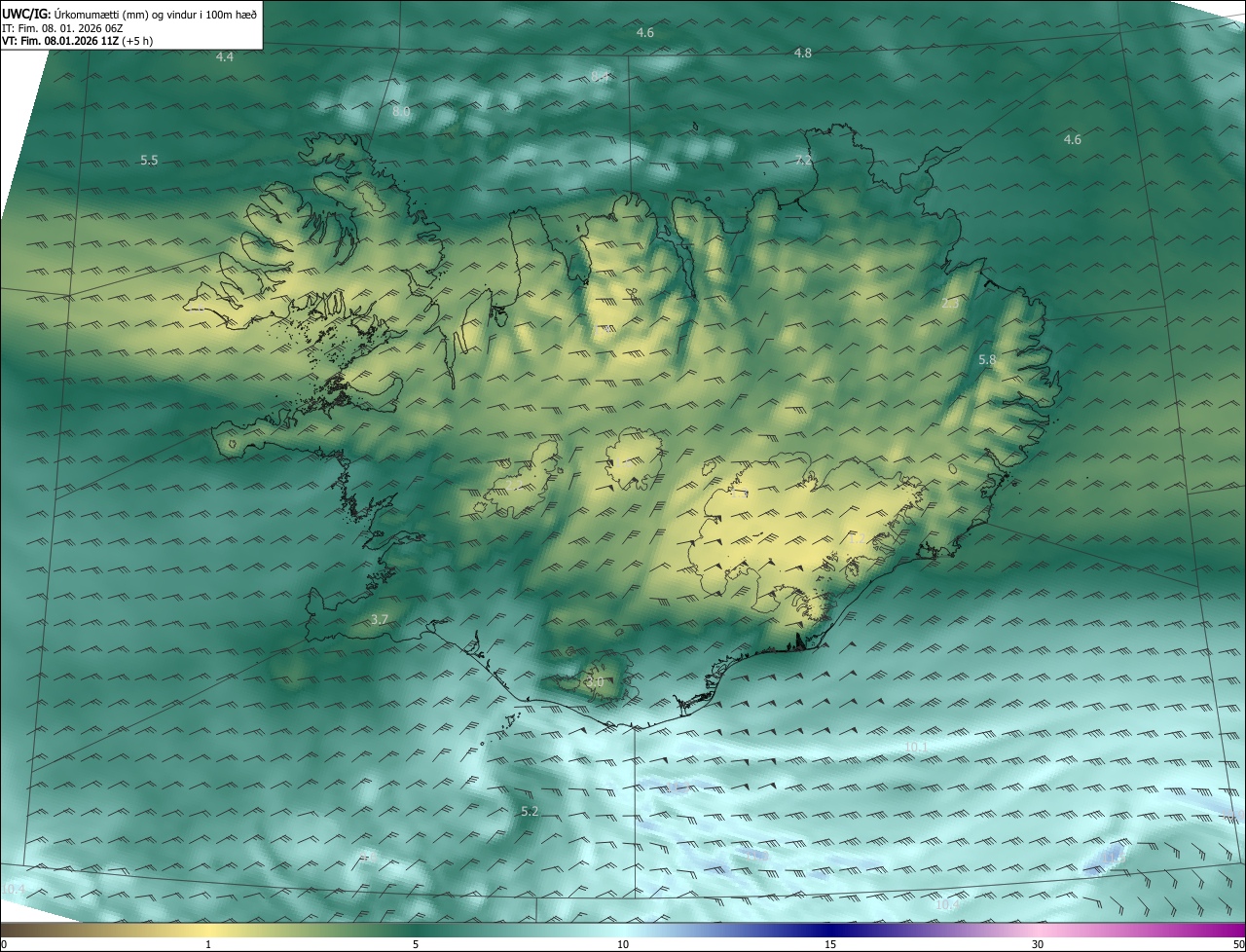
Task: Select the 'VT: Fim. 08.01.2026 11Z (+5 h)' line
Action: click(77, 41)
